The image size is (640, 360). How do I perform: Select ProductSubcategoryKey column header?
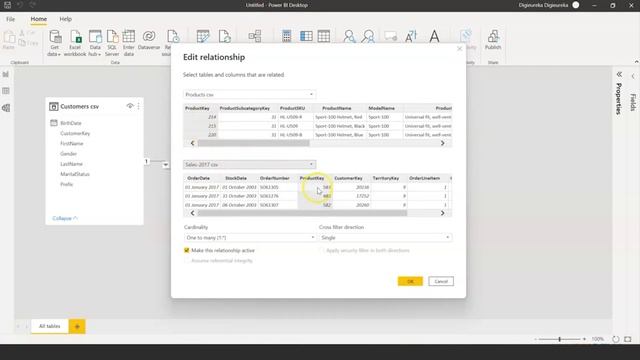[245, 108]
